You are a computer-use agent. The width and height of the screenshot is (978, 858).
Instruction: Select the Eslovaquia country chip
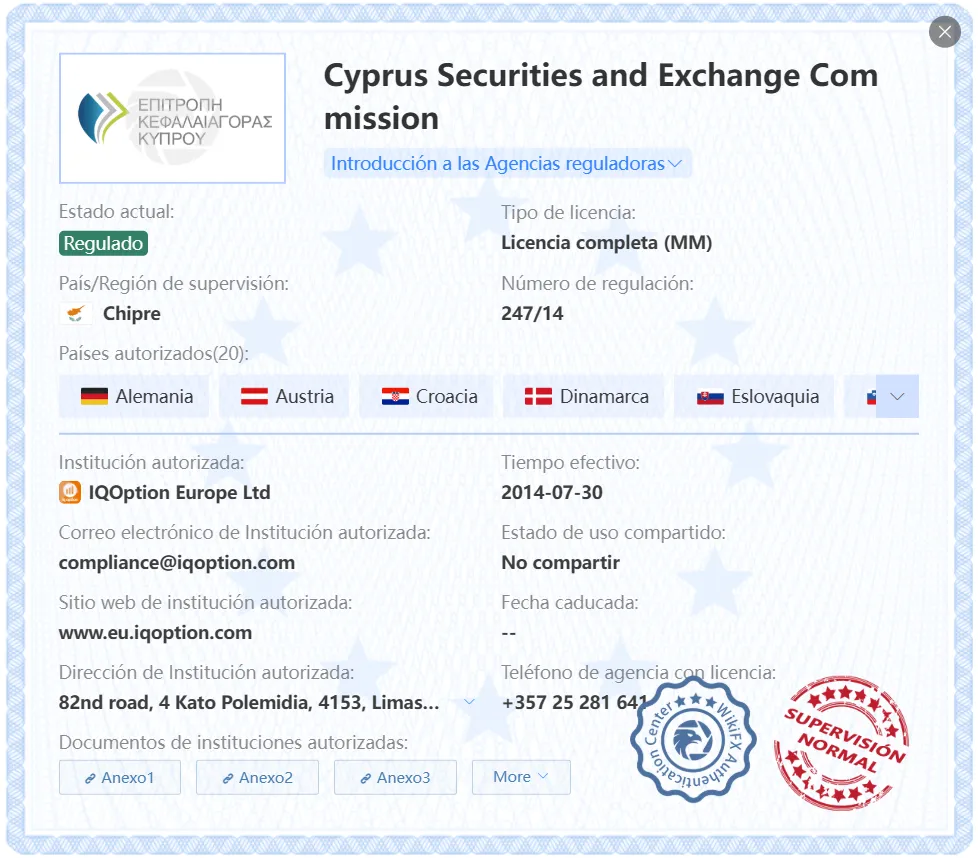755,397
